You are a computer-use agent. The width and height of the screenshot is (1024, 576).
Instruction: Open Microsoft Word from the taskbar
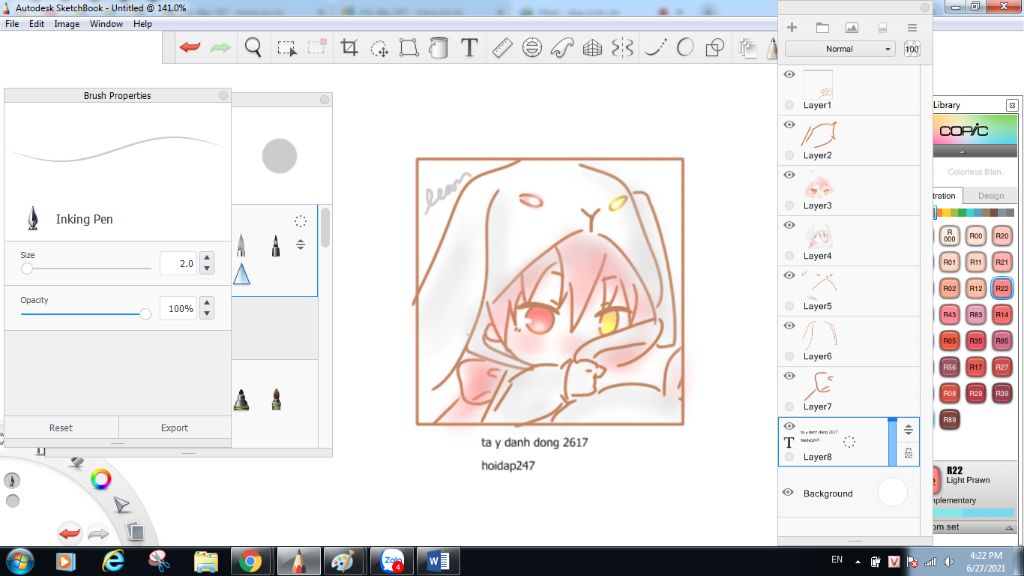tap(438, 561)
